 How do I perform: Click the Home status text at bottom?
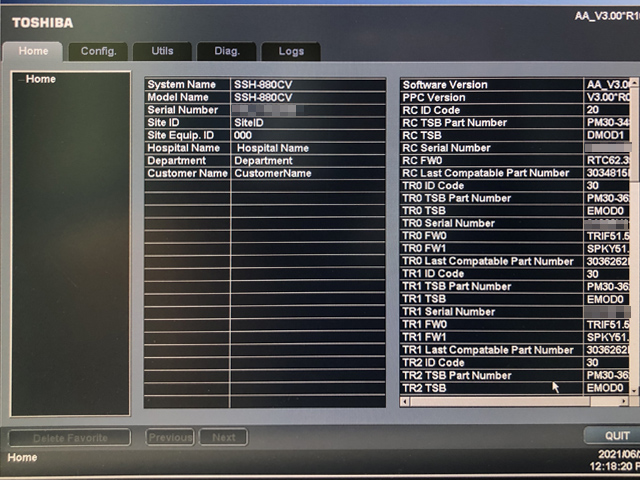pos(22,458)
